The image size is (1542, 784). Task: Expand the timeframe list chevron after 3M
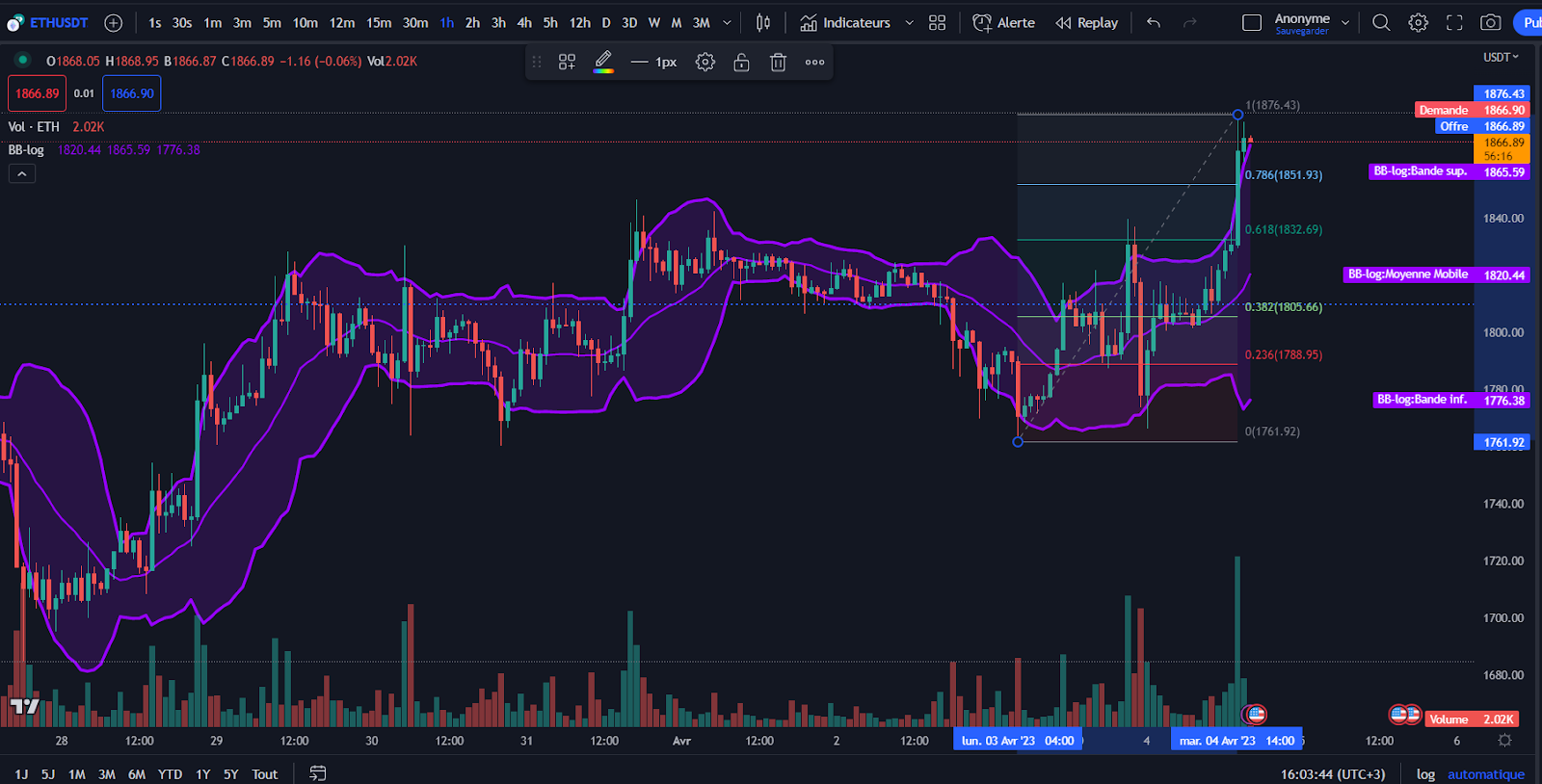click(727, 22)
